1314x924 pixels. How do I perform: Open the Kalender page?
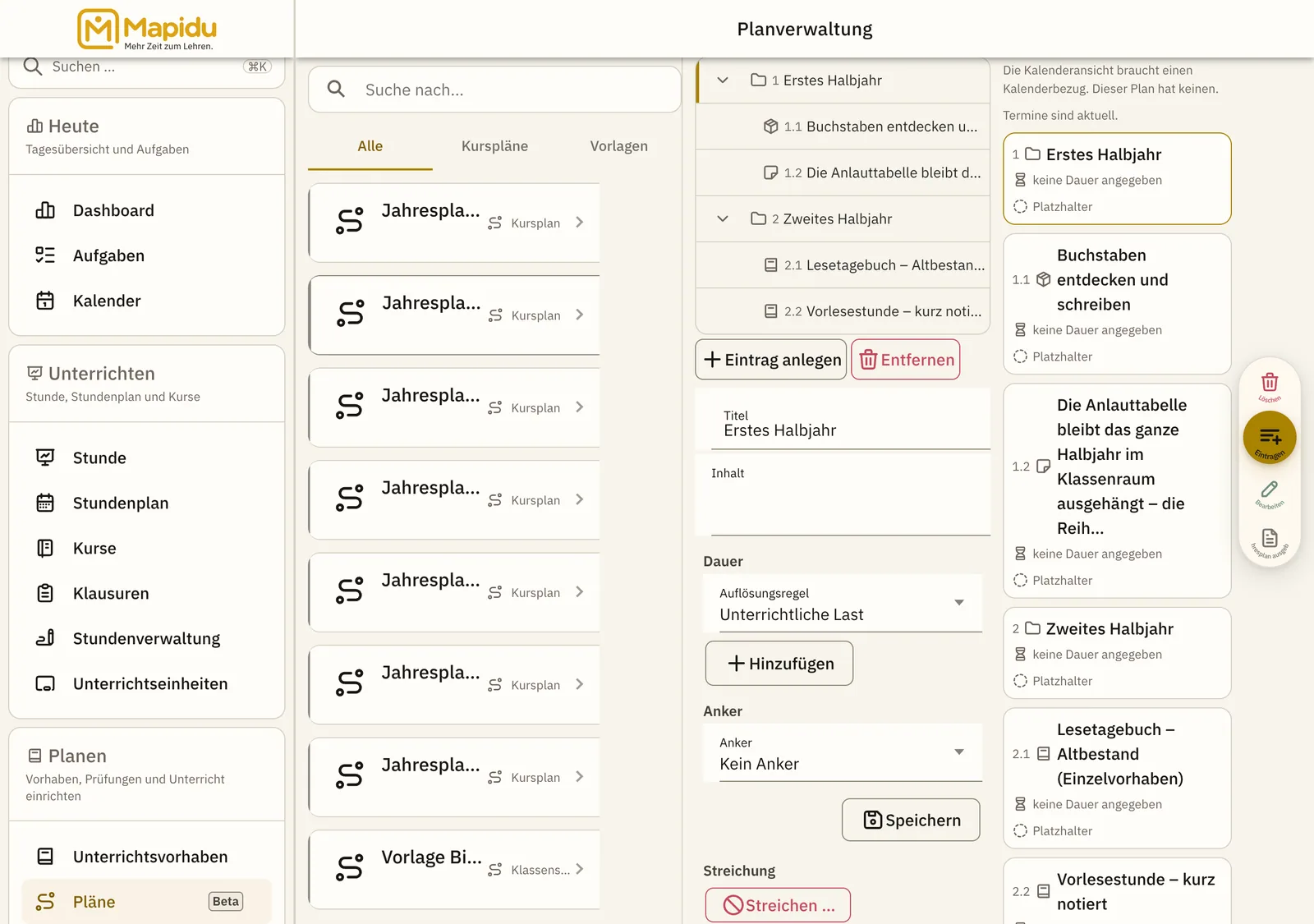click(147, 301)
